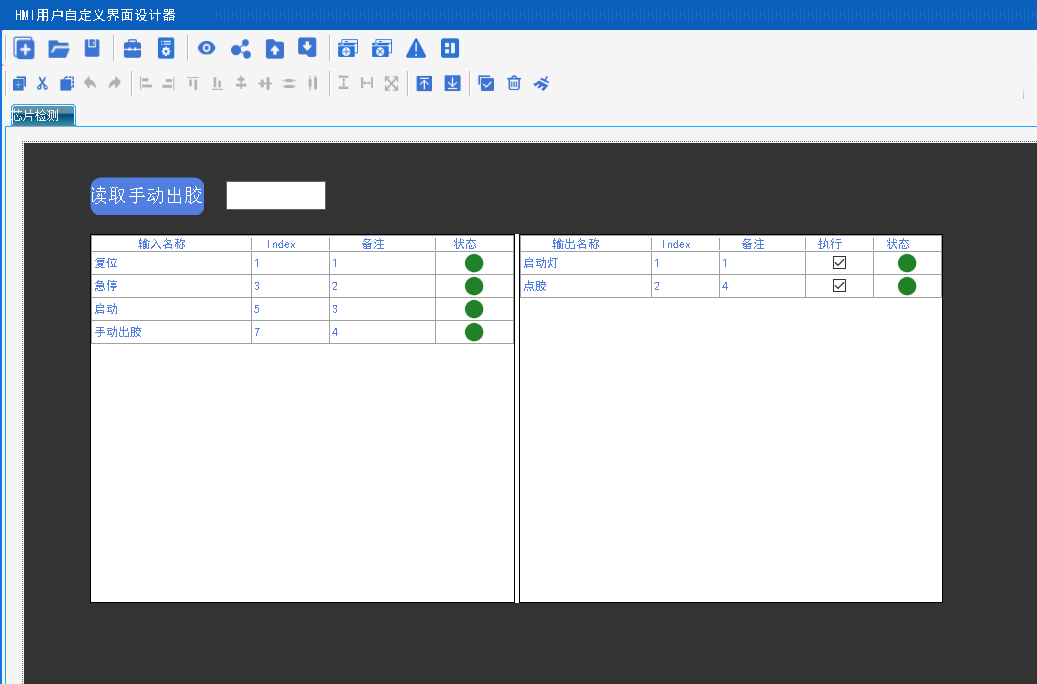
Task: Click the same height icon
Action: point(343,83)
